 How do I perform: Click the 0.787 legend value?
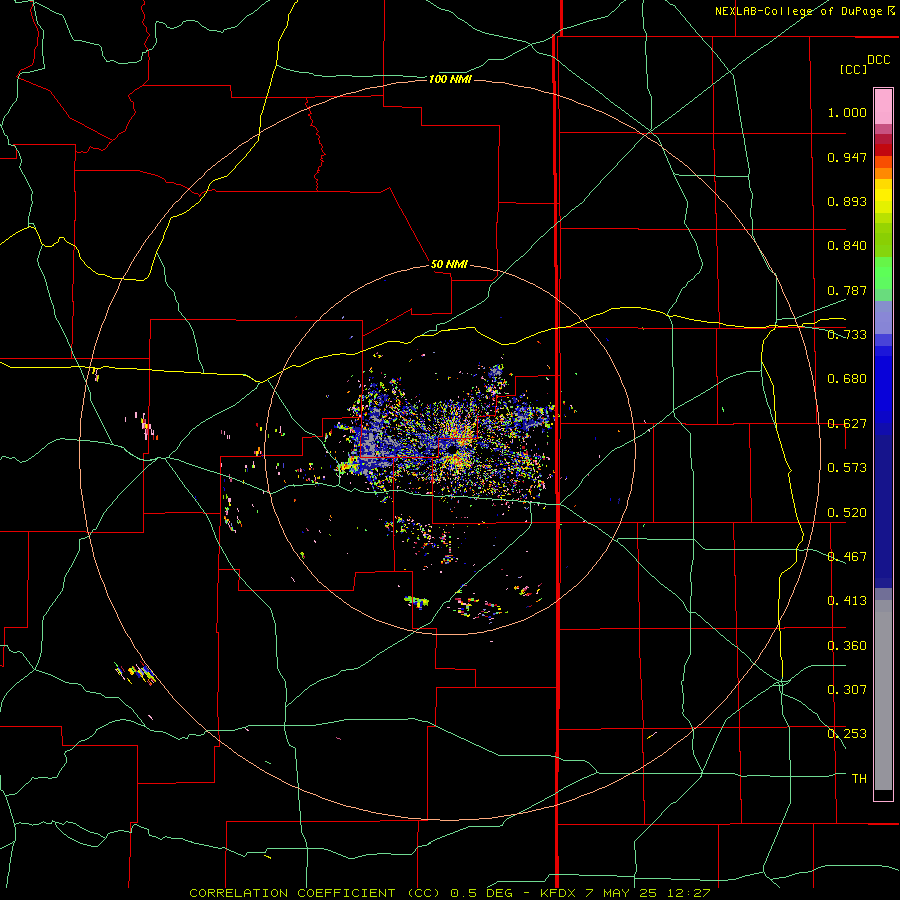(x=847, y=290)
